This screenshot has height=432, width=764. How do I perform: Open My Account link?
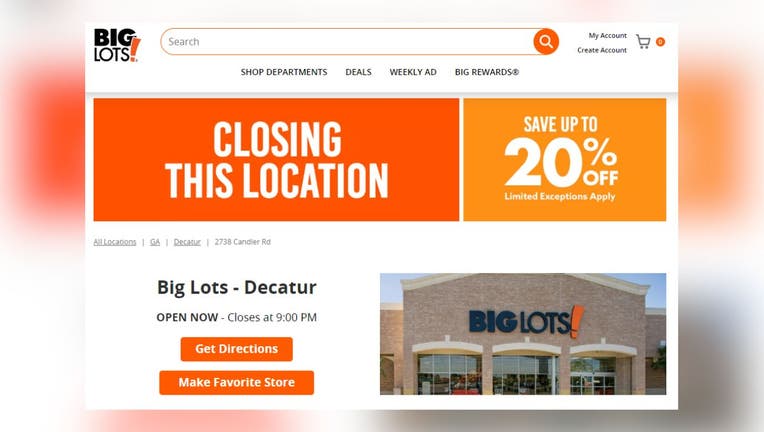click(x=607, y=36)
